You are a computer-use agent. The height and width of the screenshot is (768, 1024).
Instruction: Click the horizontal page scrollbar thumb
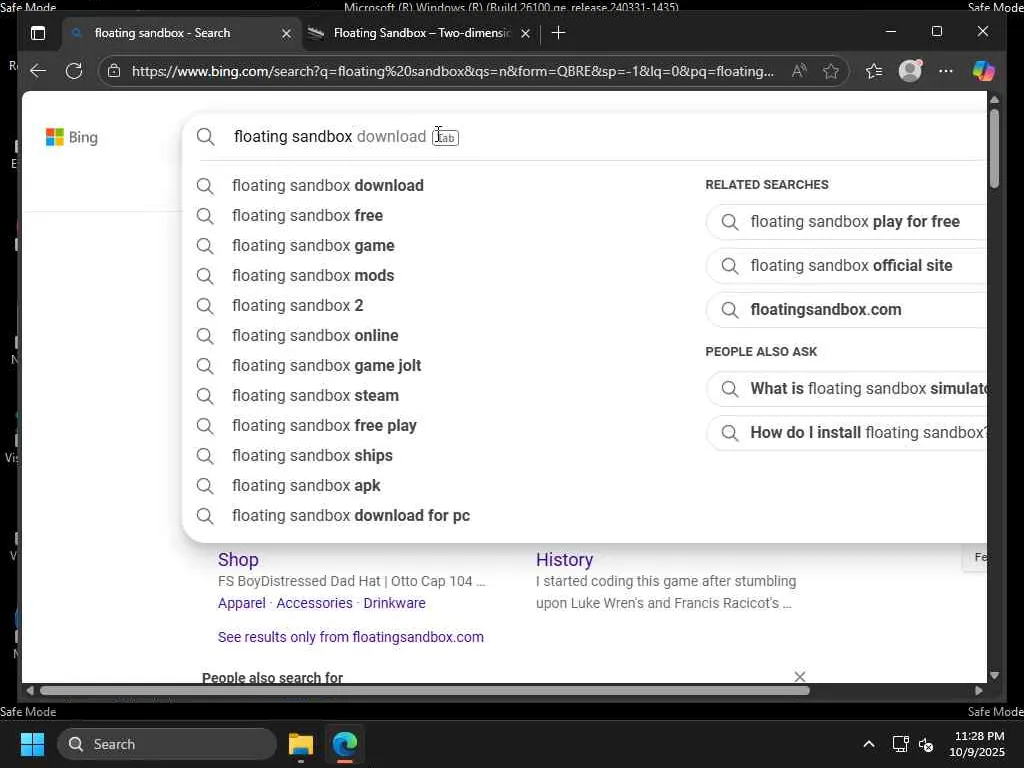(424, 690)
